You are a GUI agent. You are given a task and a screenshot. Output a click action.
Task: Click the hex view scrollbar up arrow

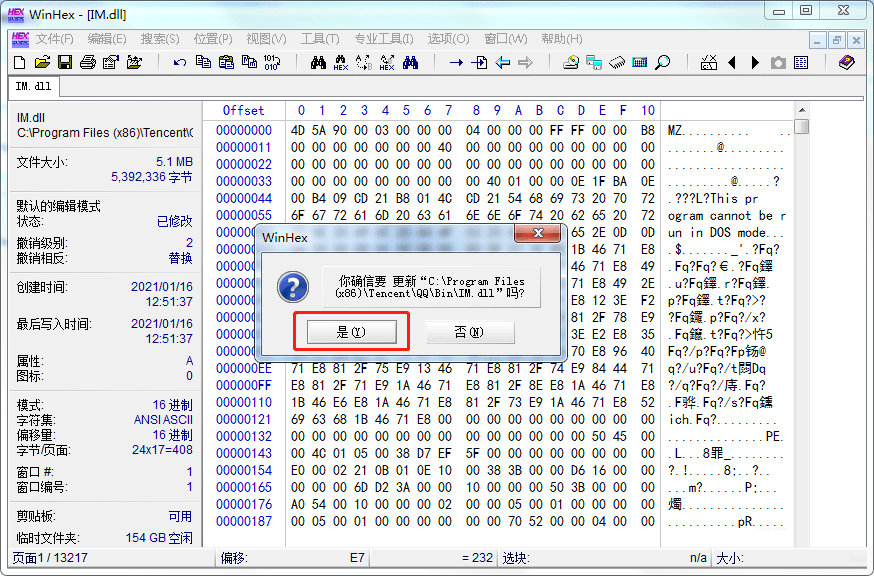(802, 110)
